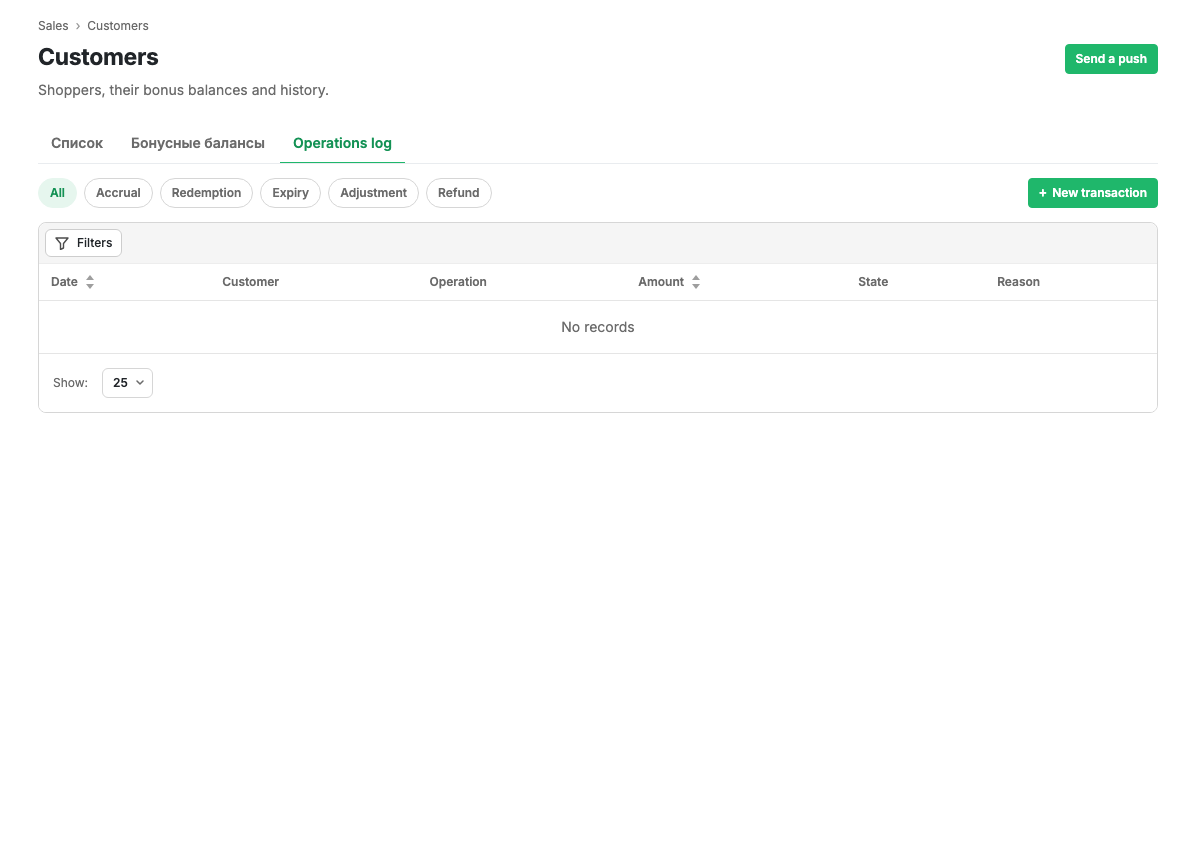Toggle the Redemption filter chip
Image resolution: width=1196 pixels, height=848 pixels.
(x=206, y=193)
